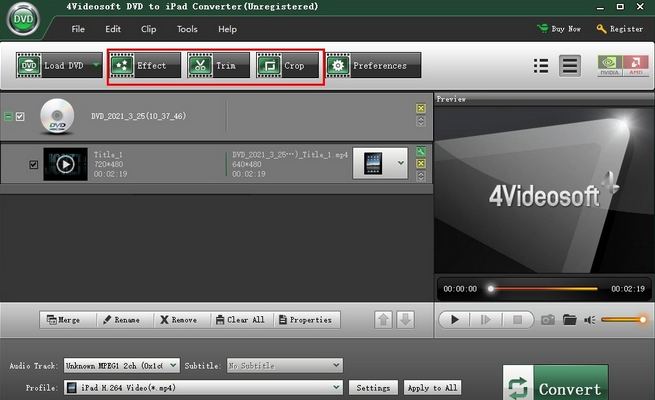Open the Audio Track dropdown
This screenshot has height=400, width=655.
(x=122, y=365)
